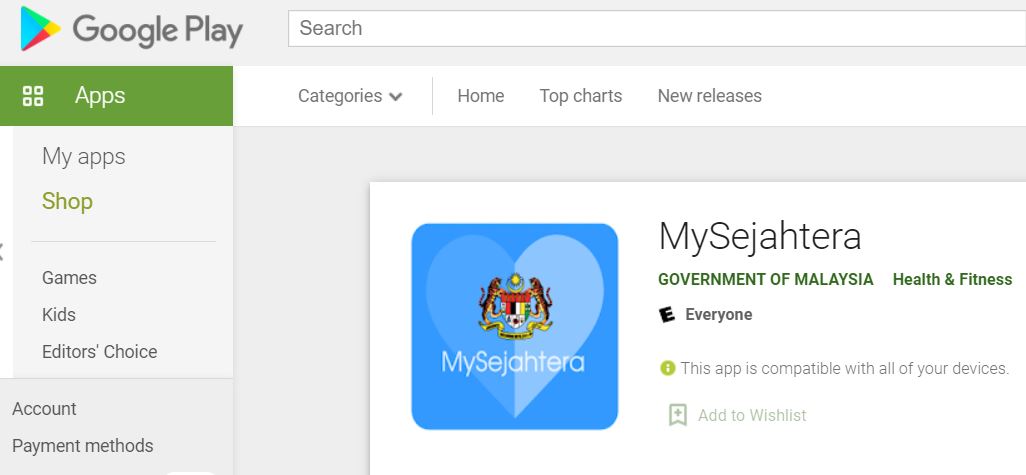Viewport: 1026px width, 475px height.
Task: Select Shop in the sidebar
Action: click(x=67, y=201)
